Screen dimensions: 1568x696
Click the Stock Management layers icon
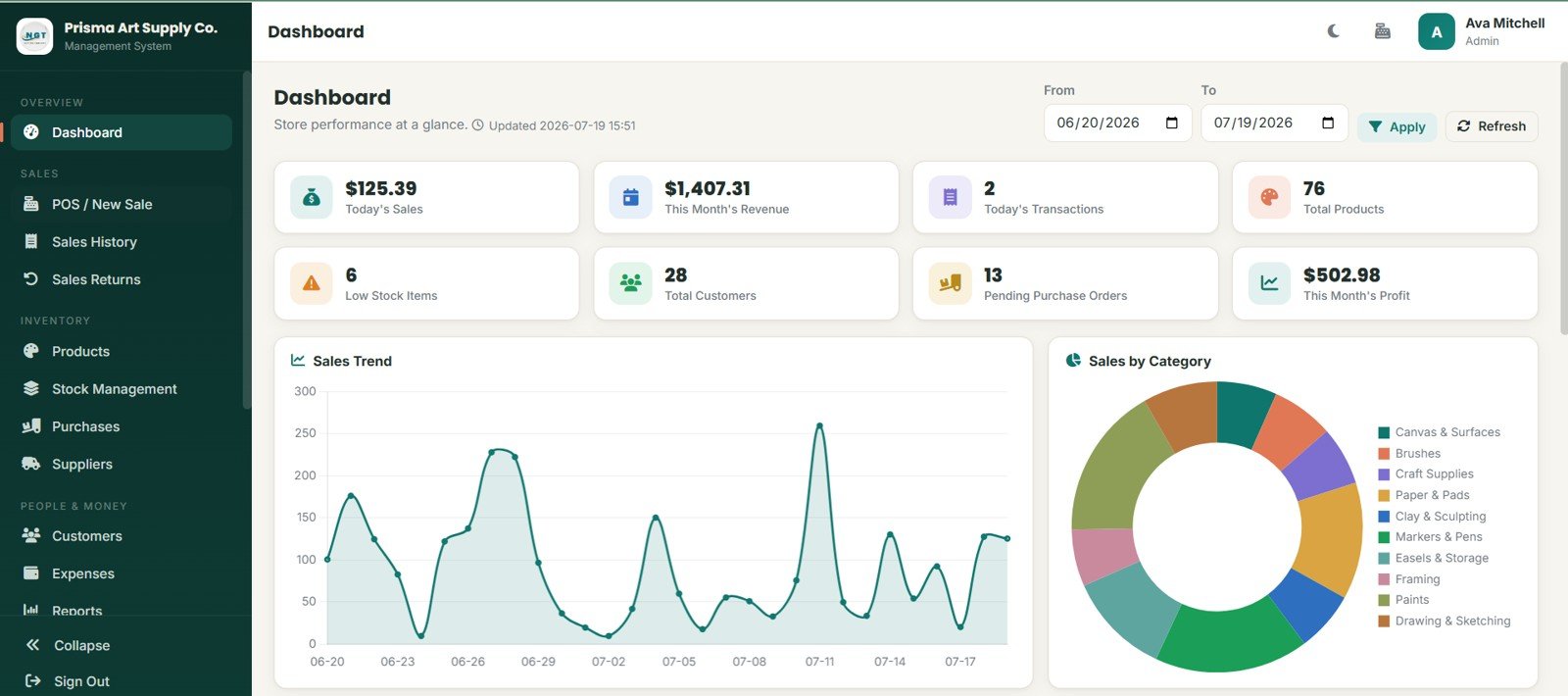[31, 389]
